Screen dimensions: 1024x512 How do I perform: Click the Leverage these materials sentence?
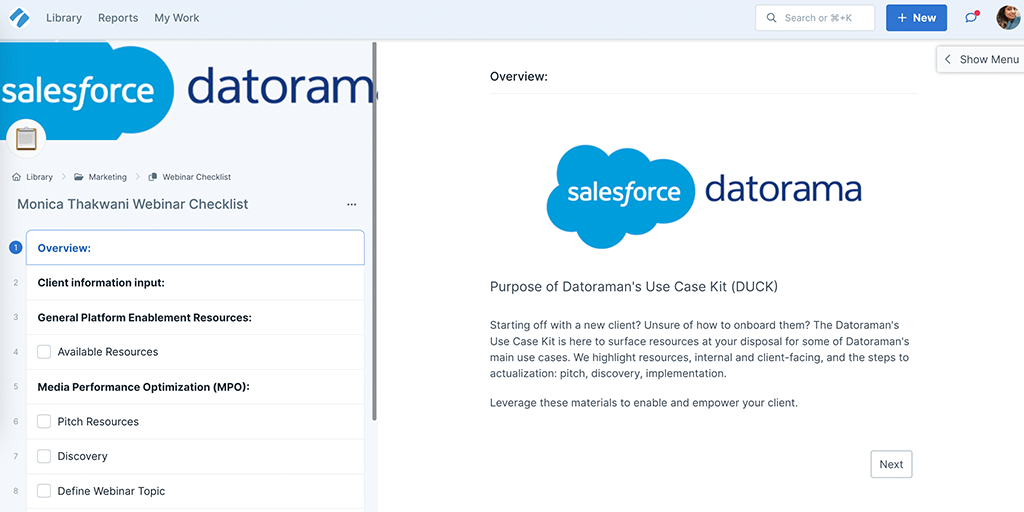pos(644,403)
